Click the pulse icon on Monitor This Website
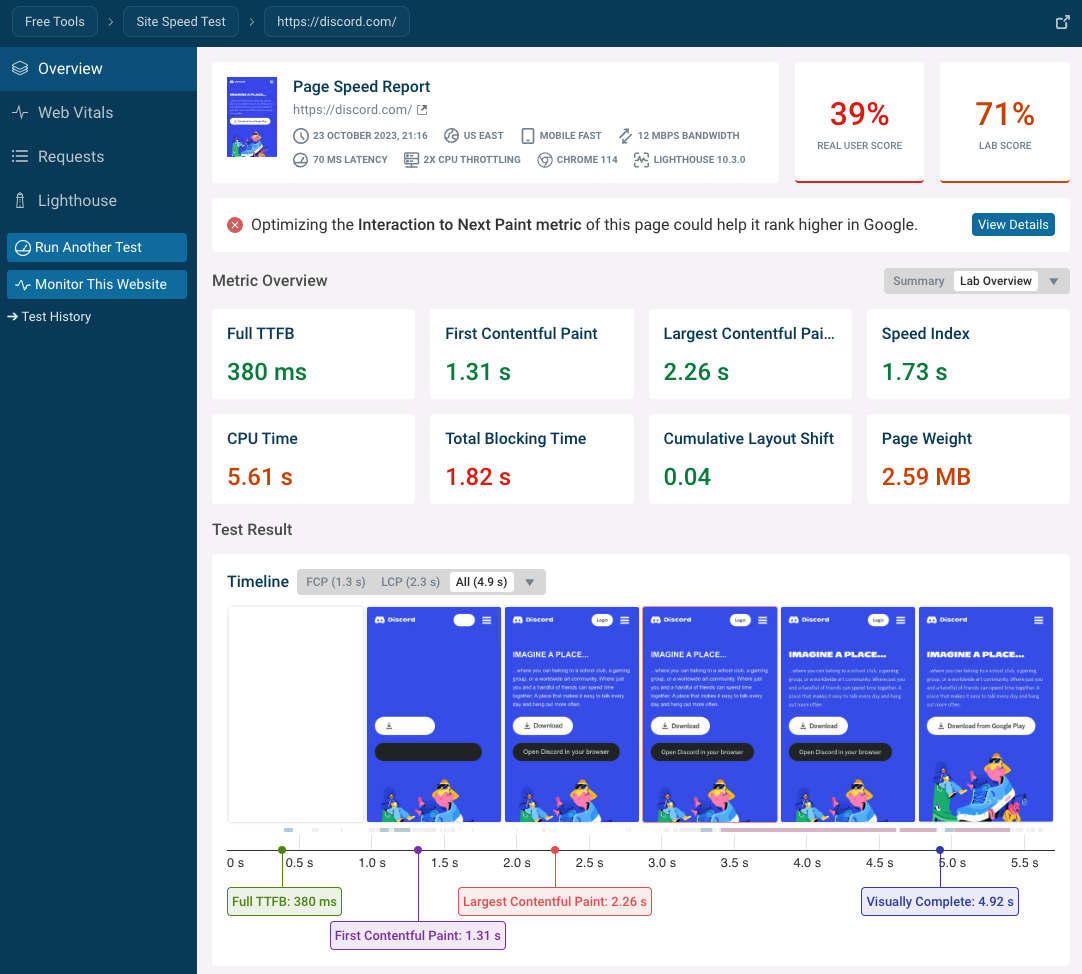Viewport: 1082px width, 974px height. pos(23,285)
